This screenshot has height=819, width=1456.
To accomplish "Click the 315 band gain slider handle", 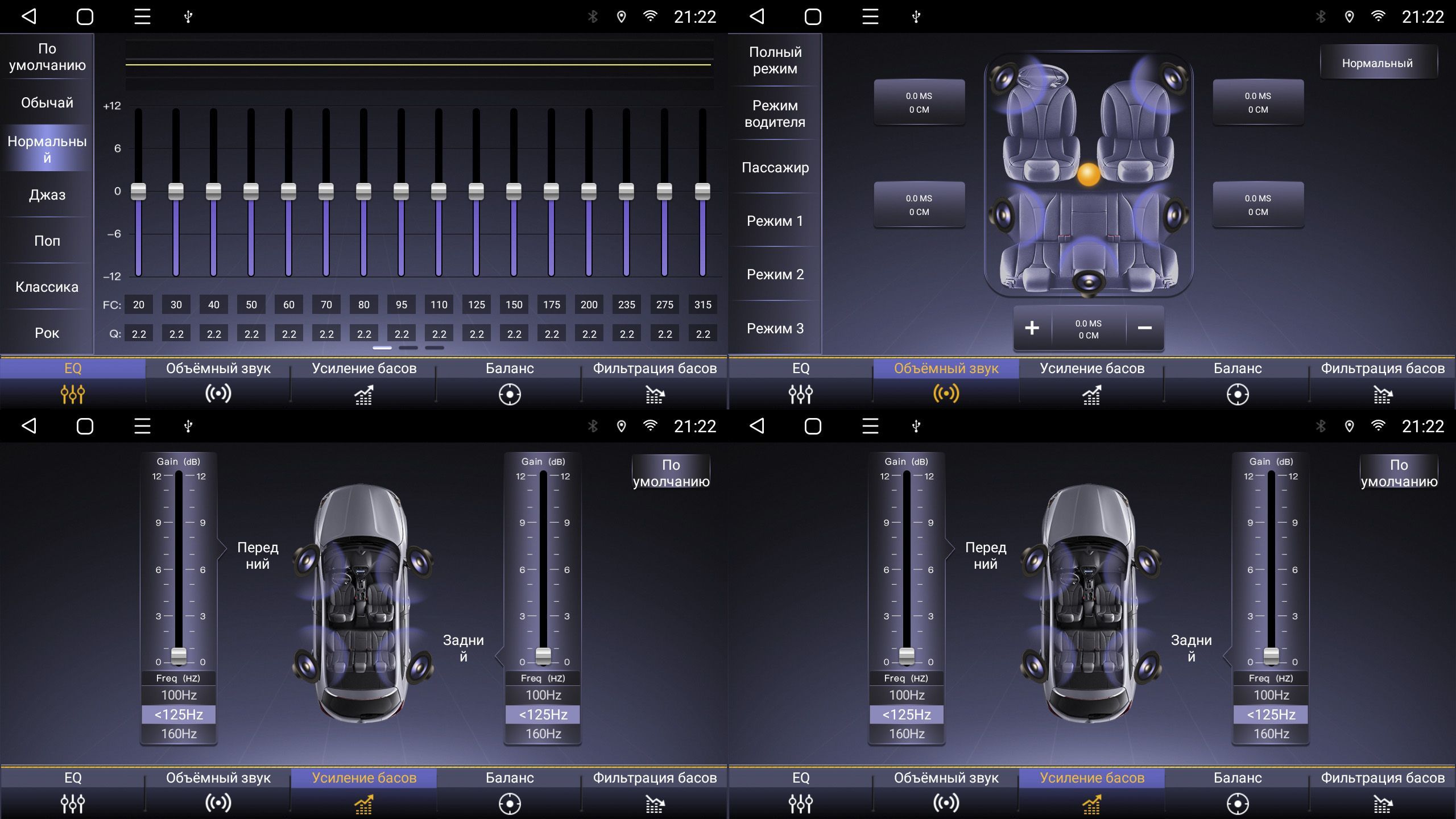I will click(x=702, y=191).
